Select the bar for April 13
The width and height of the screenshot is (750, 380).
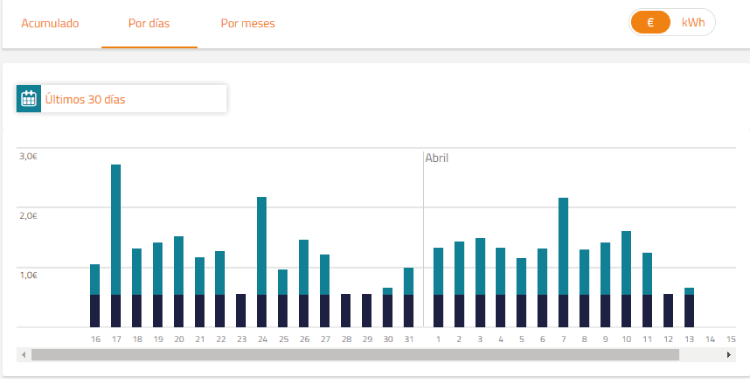point(689,308)
